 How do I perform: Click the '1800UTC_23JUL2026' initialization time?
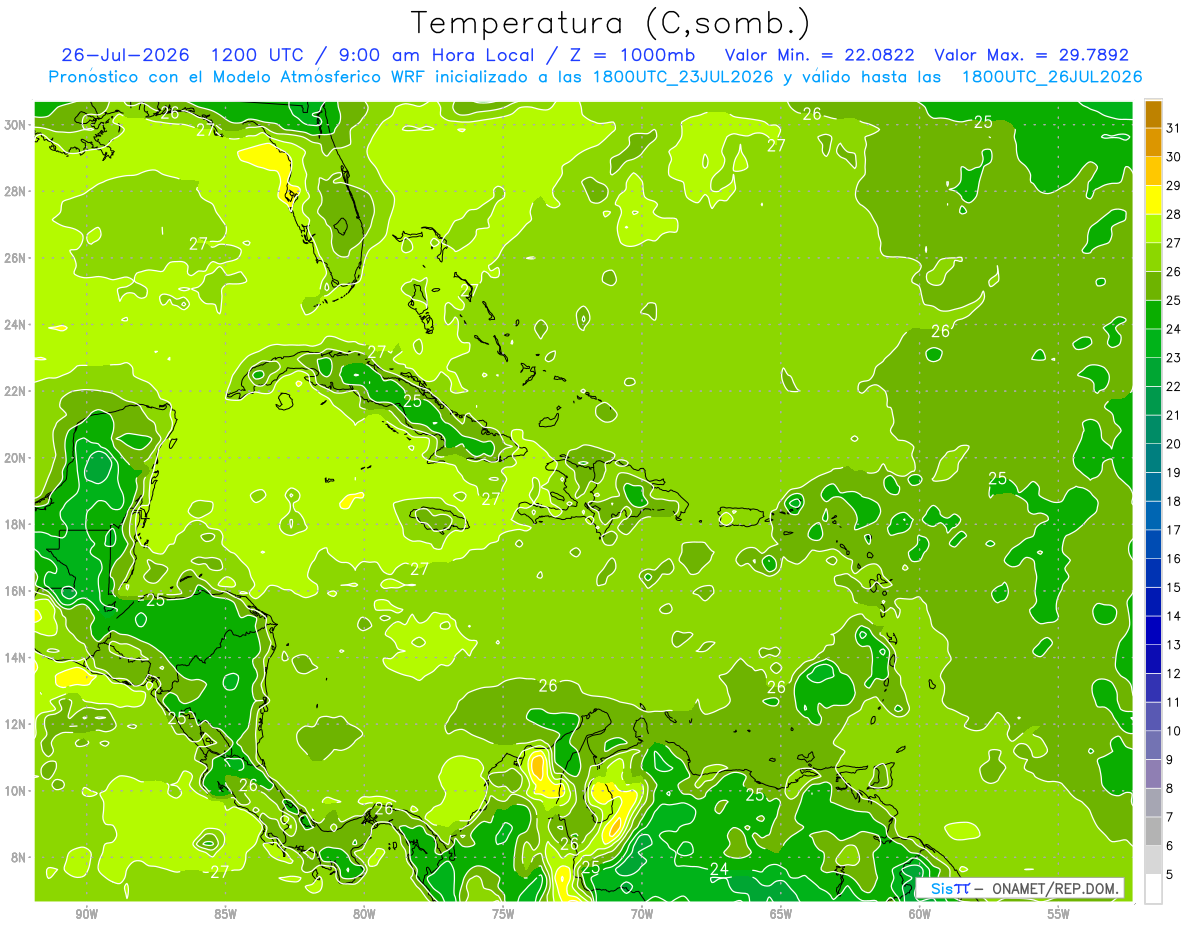point(683,77)
